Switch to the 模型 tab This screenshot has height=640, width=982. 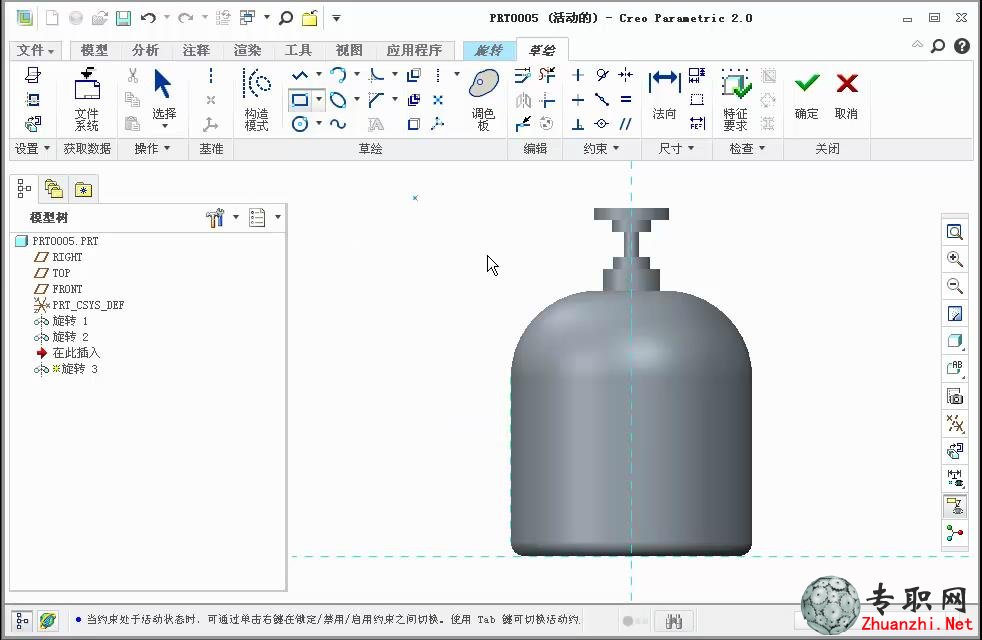point(94,50)
